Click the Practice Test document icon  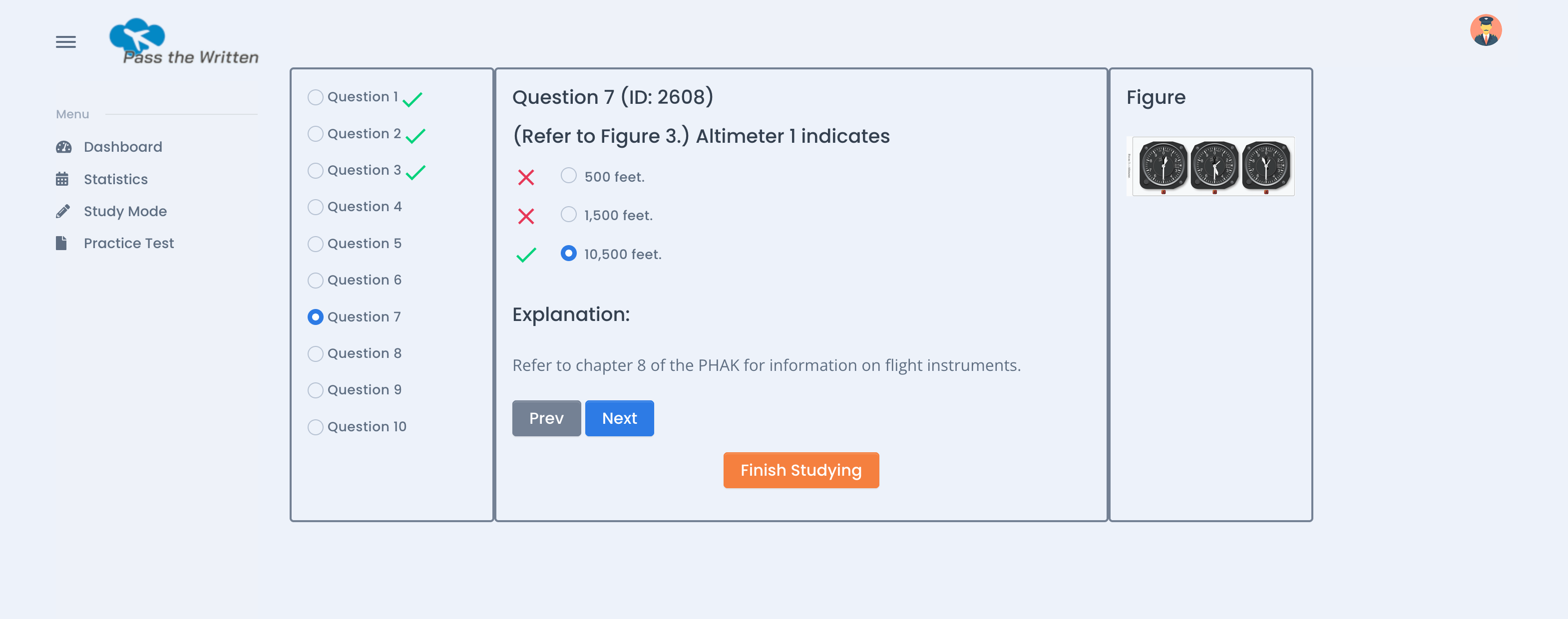click(x=61, y=244)
